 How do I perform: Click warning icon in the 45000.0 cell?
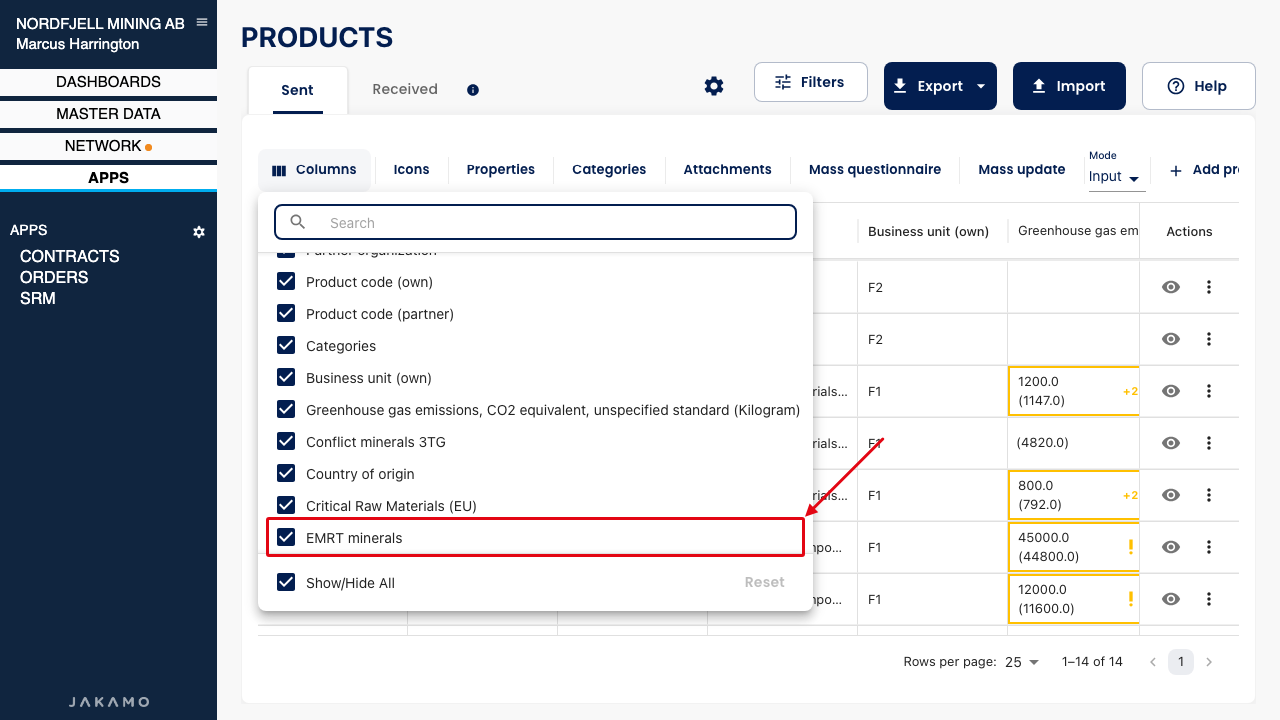tap(1131, 547)
